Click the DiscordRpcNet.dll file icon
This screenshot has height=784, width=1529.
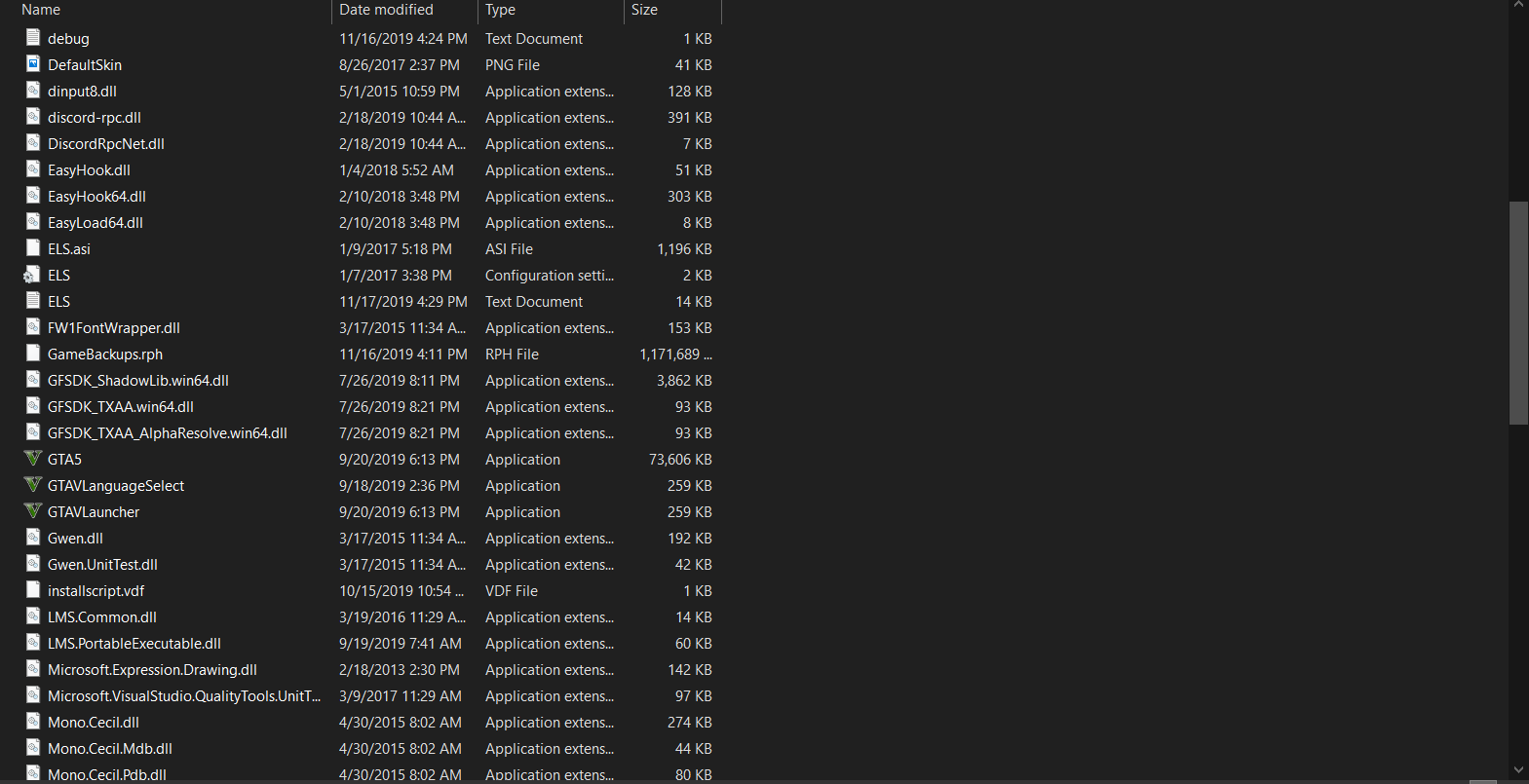[33, 143]
